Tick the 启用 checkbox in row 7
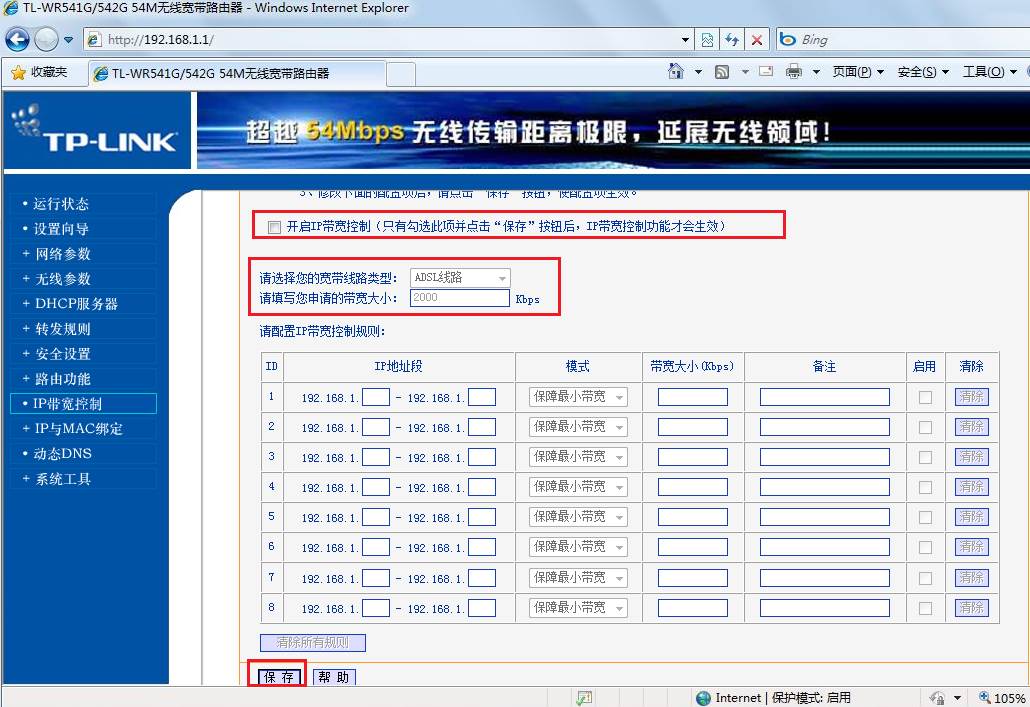Viewport: 1030px width, 707px height. click(x=925, y=578)
